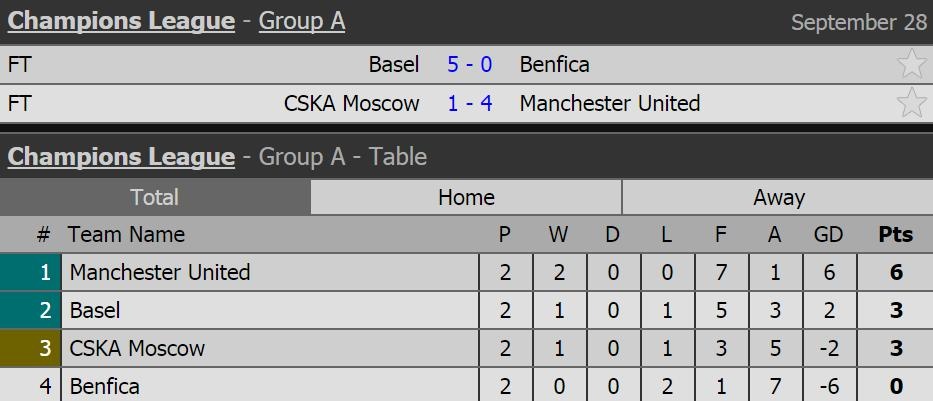
Task: Click the teal position 1 marker
Action: pyautogui.click(x=31, y=272)
